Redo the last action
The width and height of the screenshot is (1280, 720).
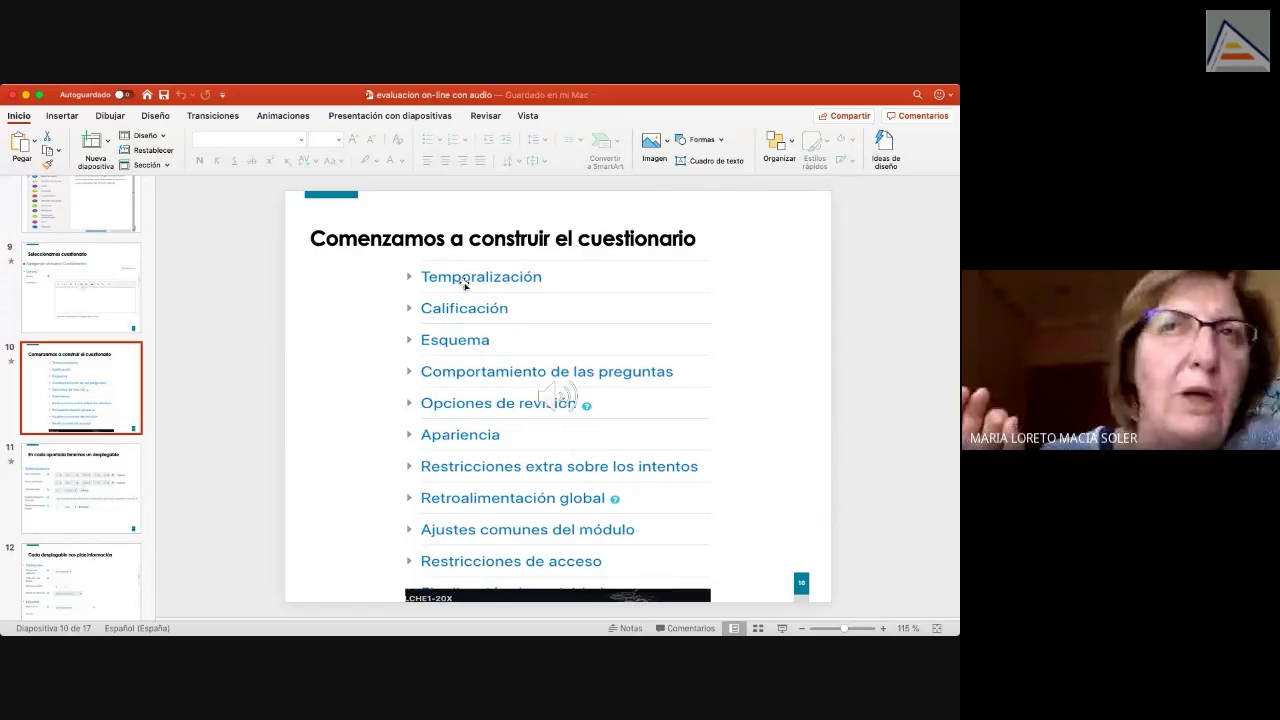(x=205, y=95)
